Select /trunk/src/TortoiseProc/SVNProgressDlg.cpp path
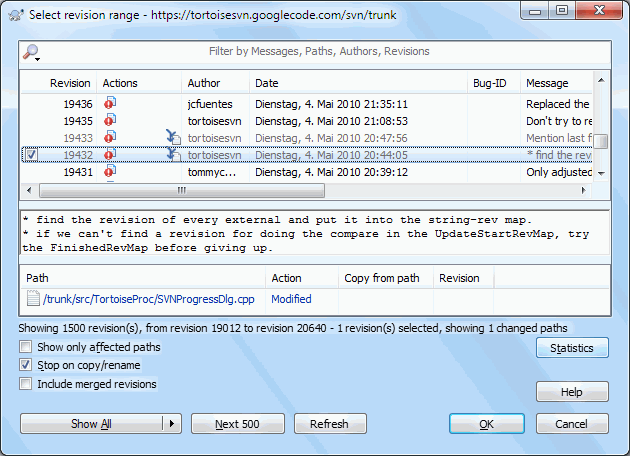This screenshot has height=456, width=630. click(x=149, y=299)
